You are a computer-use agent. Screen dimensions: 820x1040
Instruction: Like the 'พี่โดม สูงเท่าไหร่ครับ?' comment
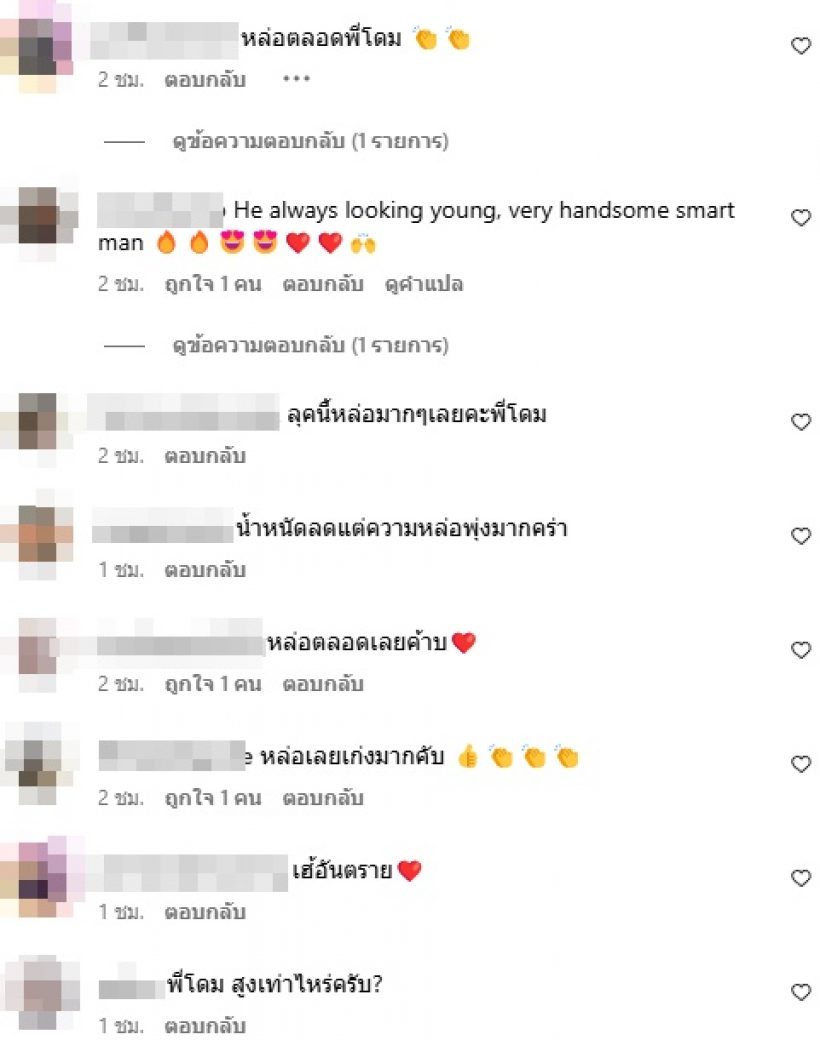coord(801,992)
